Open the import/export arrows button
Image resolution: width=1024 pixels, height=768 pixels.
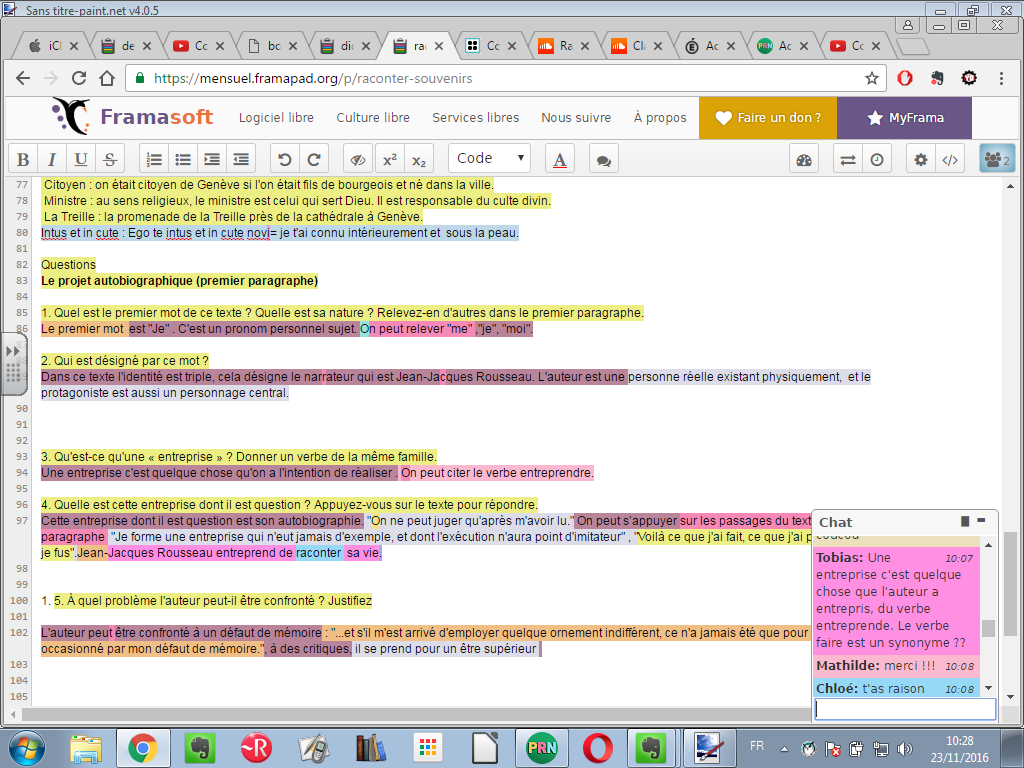click(x=848, y=159)
